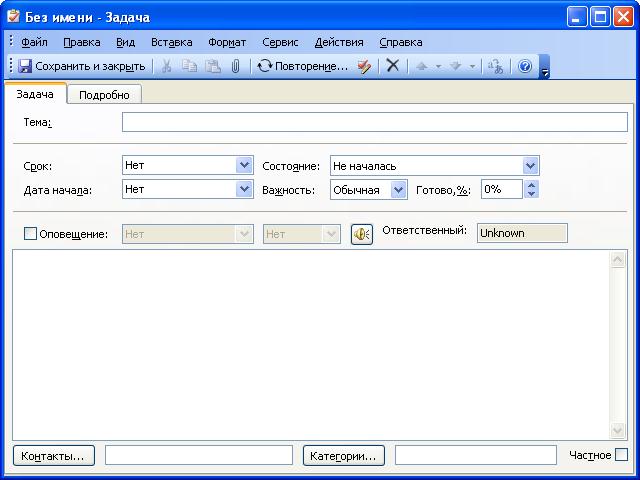Screen dimensions: 640x480
Task: Enable the Оповещение reminder checkbox
Action: (x=30, y=234)
